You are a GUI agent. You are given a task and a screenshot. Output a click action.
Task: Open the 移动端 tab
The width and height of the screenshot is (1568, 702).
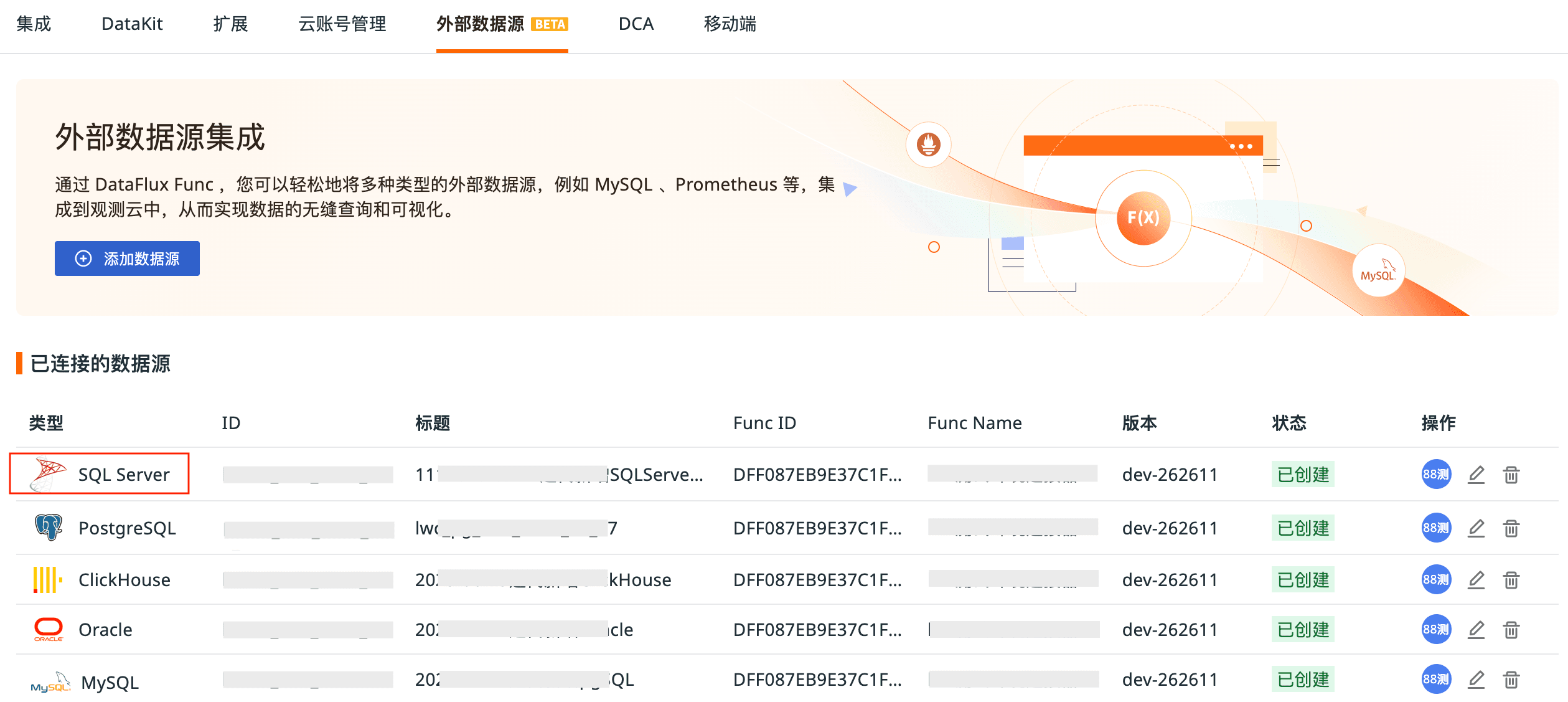tap(730, 24)
